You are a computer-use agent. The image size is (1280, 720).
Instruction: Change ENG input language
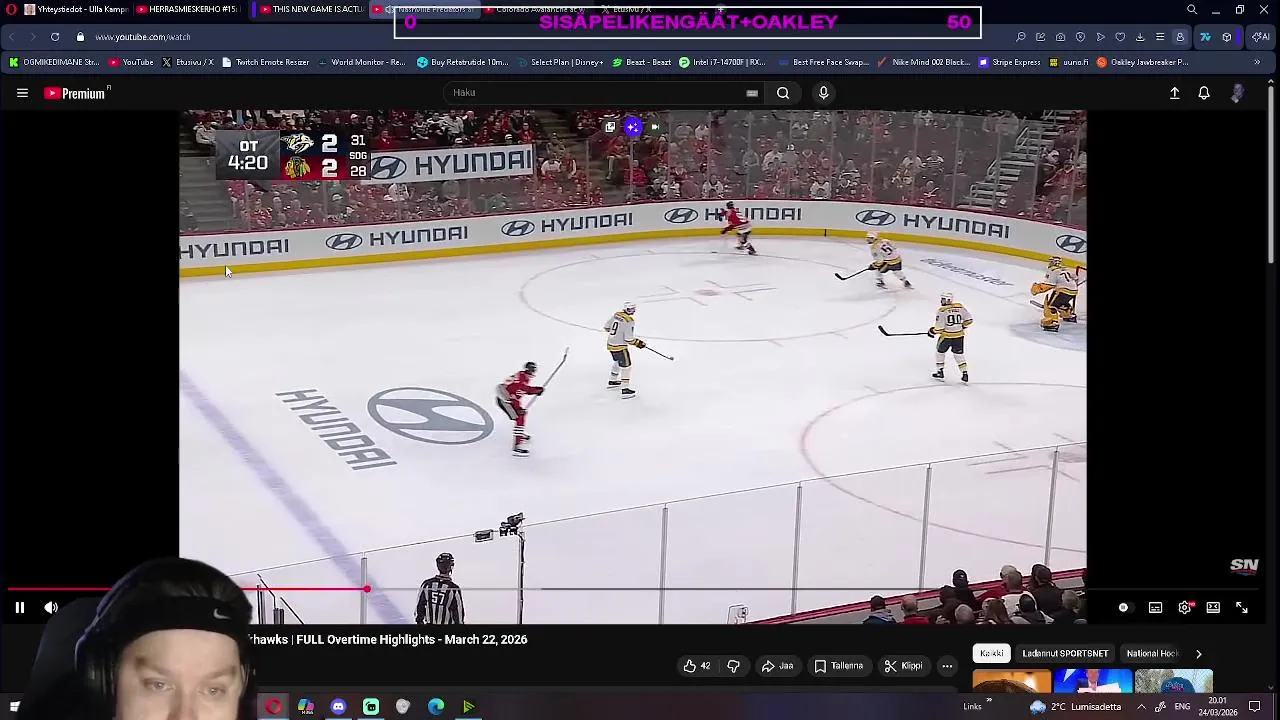[x=1182, y=707]
